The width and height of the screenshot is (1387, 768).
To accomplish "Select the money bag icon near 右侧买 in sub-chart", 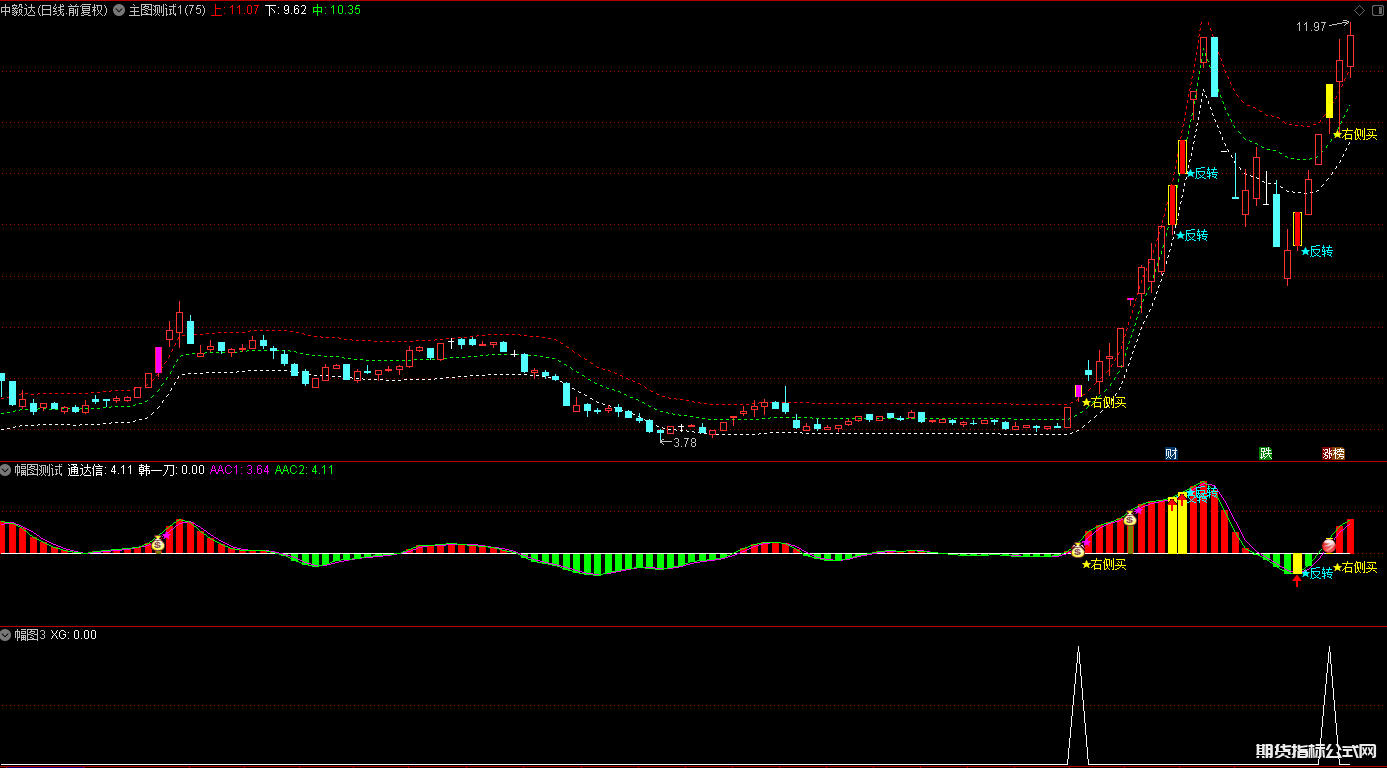I will click(x=1078, y=549).
